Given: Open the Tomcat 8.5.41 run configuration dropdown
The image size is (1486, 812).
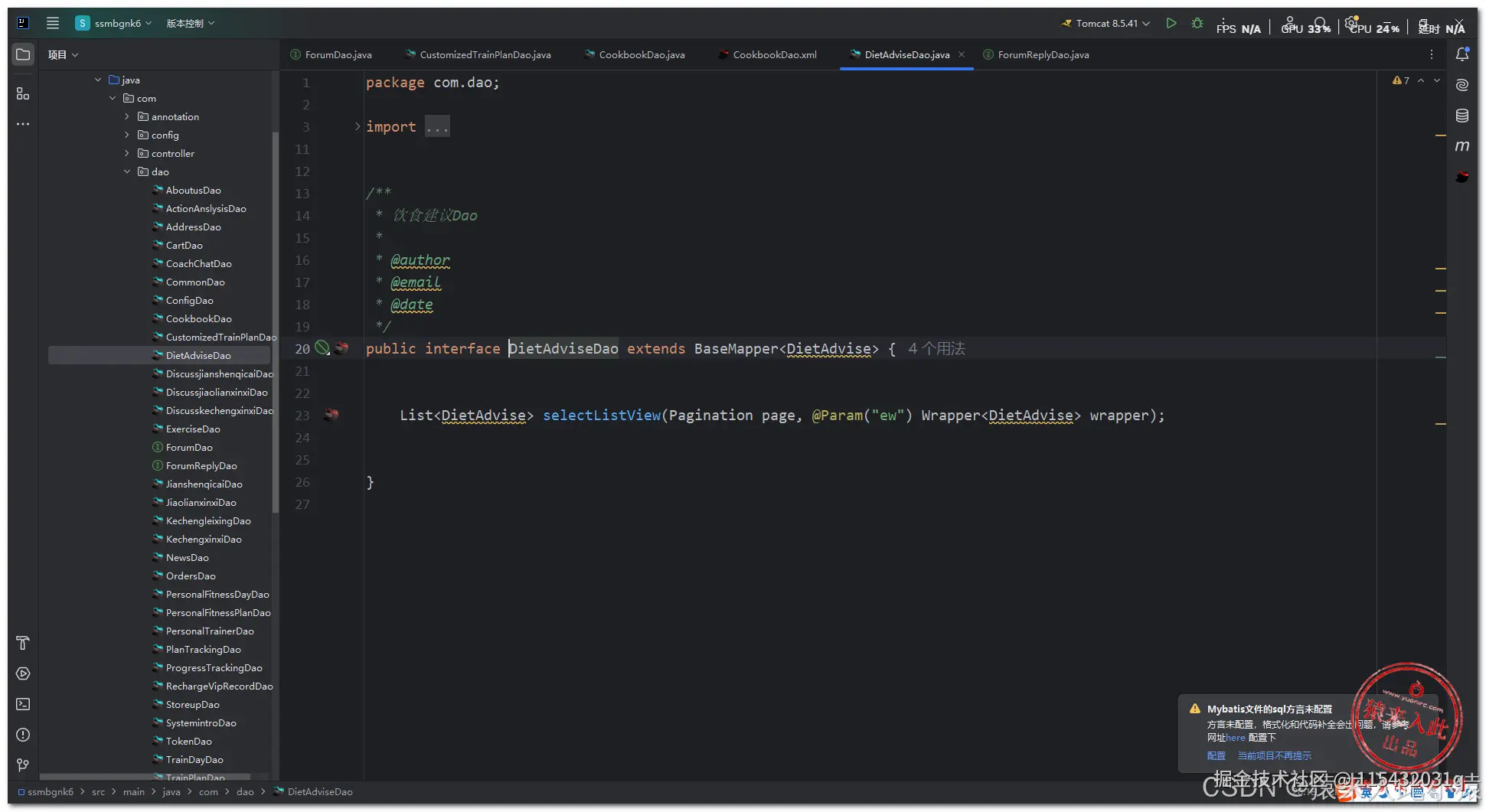Looking at the screenshot, I should (1106, 23).
